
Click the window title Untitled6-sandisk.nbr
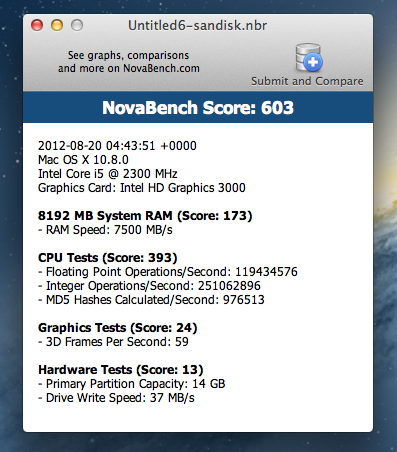197,26
